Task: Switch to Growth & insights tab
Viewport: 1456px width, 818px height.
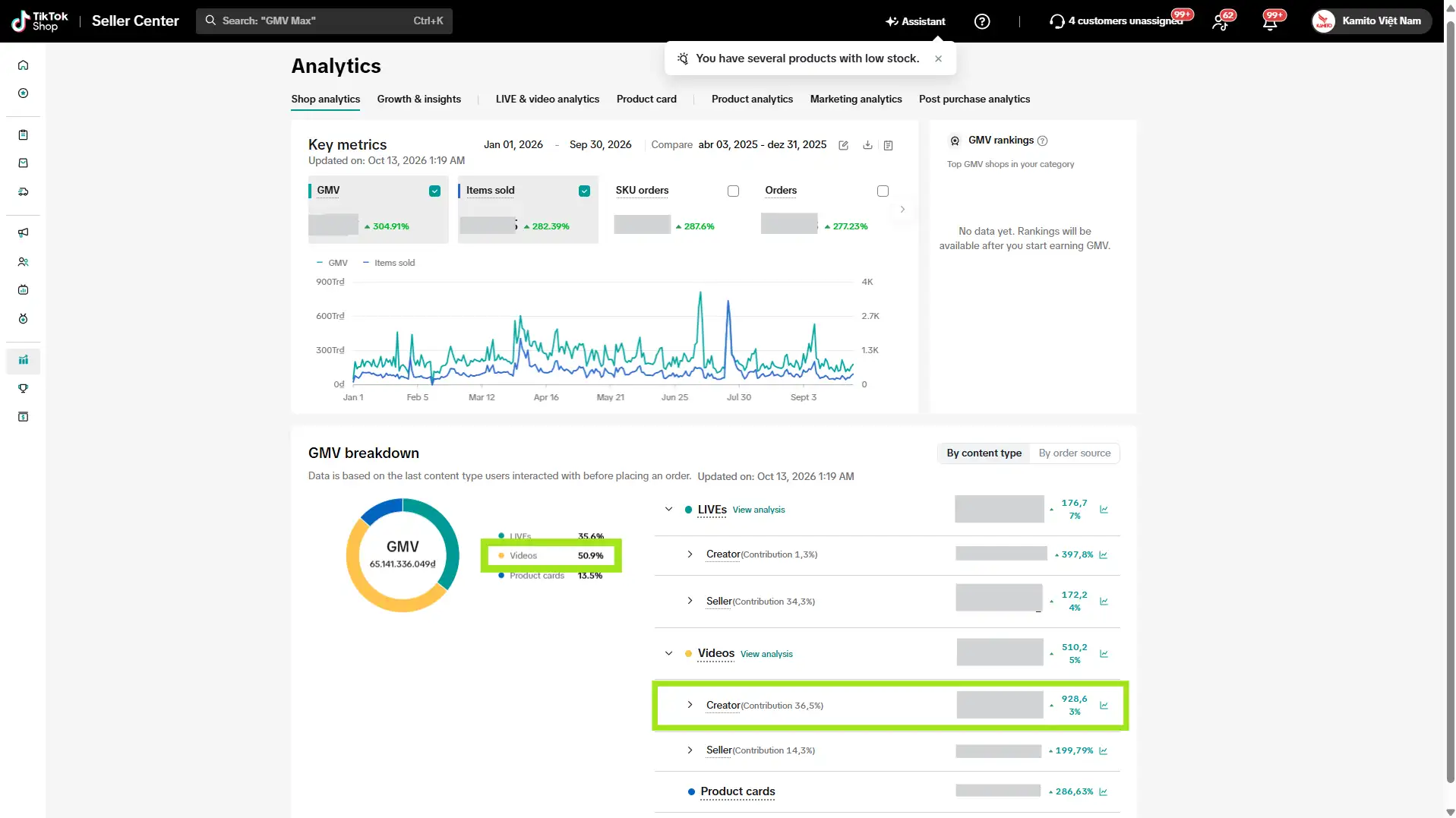Action: (x=418, y=99)
